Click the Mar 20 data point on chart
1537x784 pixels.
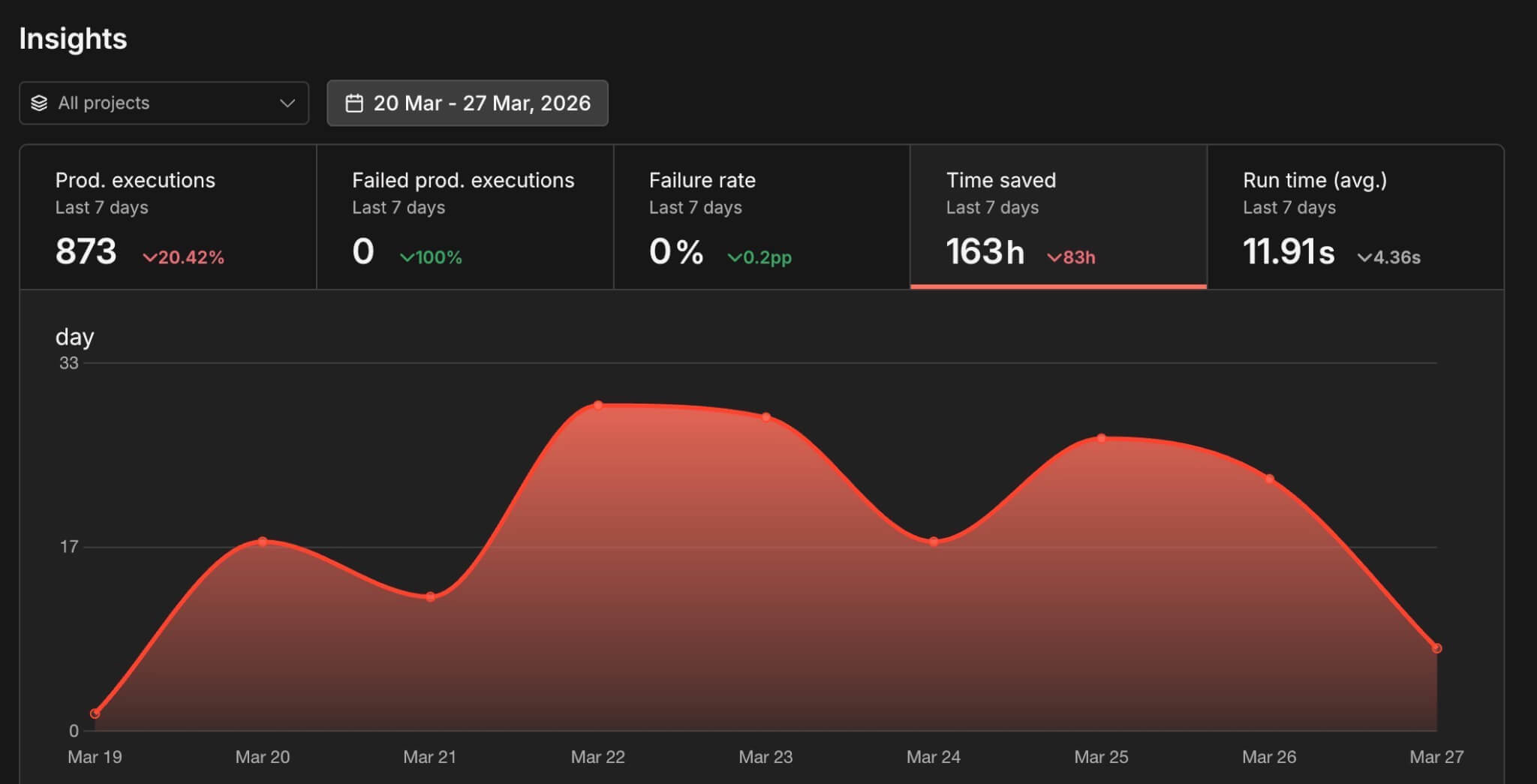pos(263,542)
